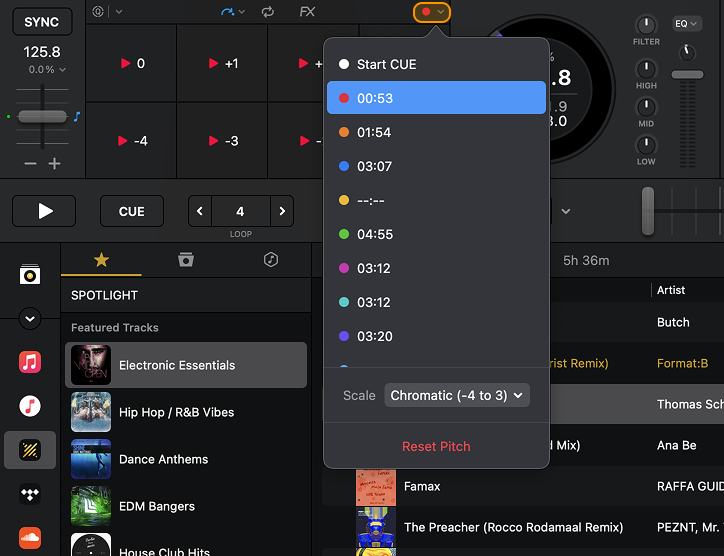
Task: Turn the MID EQ knob
Action: pyautogui.click(x=646, y=107)
